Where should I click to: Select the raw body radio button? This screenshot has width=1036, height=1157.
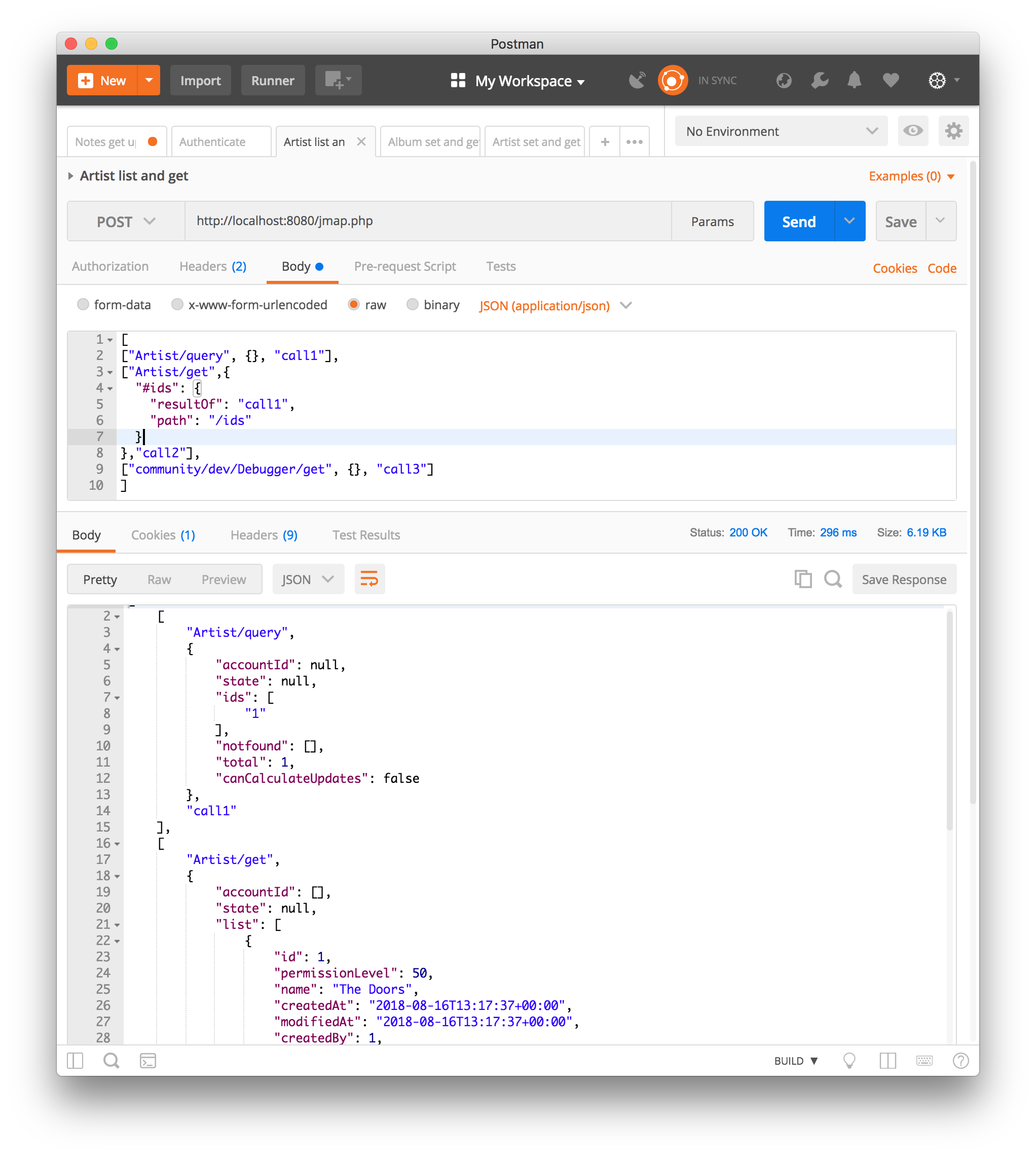tap(353, 305)
